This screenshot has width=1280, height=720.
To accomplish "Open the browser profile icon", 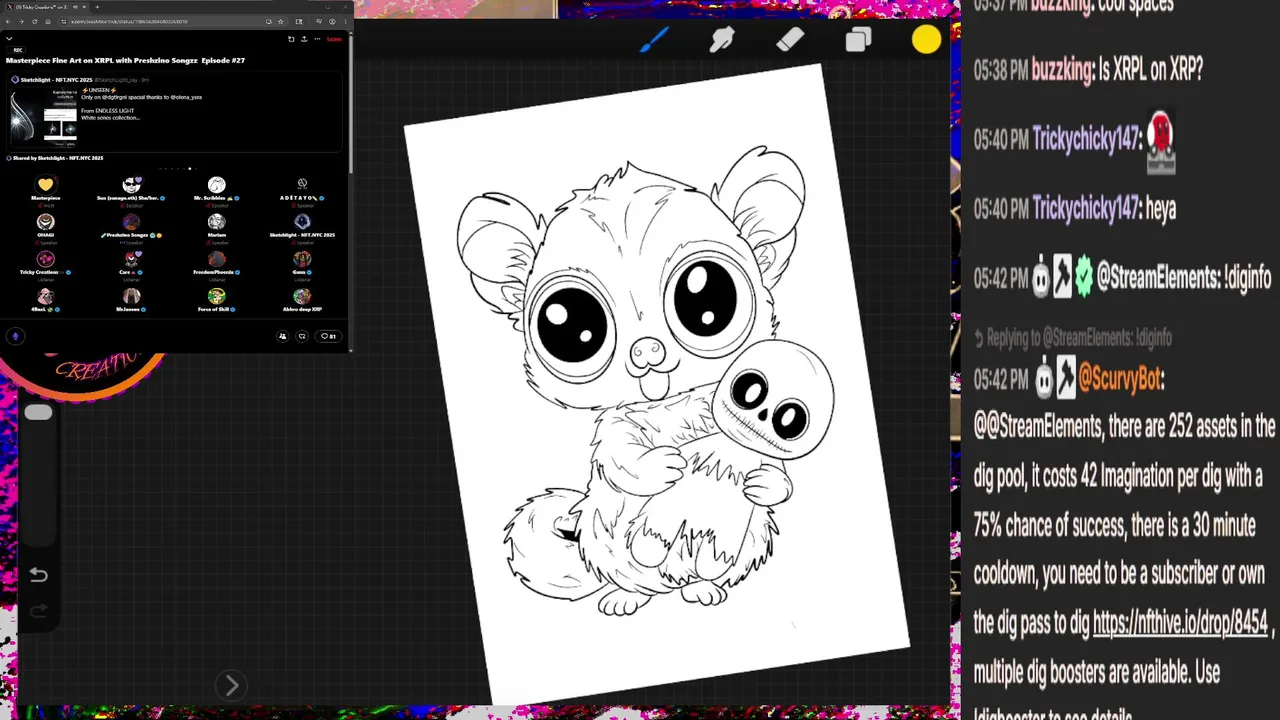I will coord(332,21).
